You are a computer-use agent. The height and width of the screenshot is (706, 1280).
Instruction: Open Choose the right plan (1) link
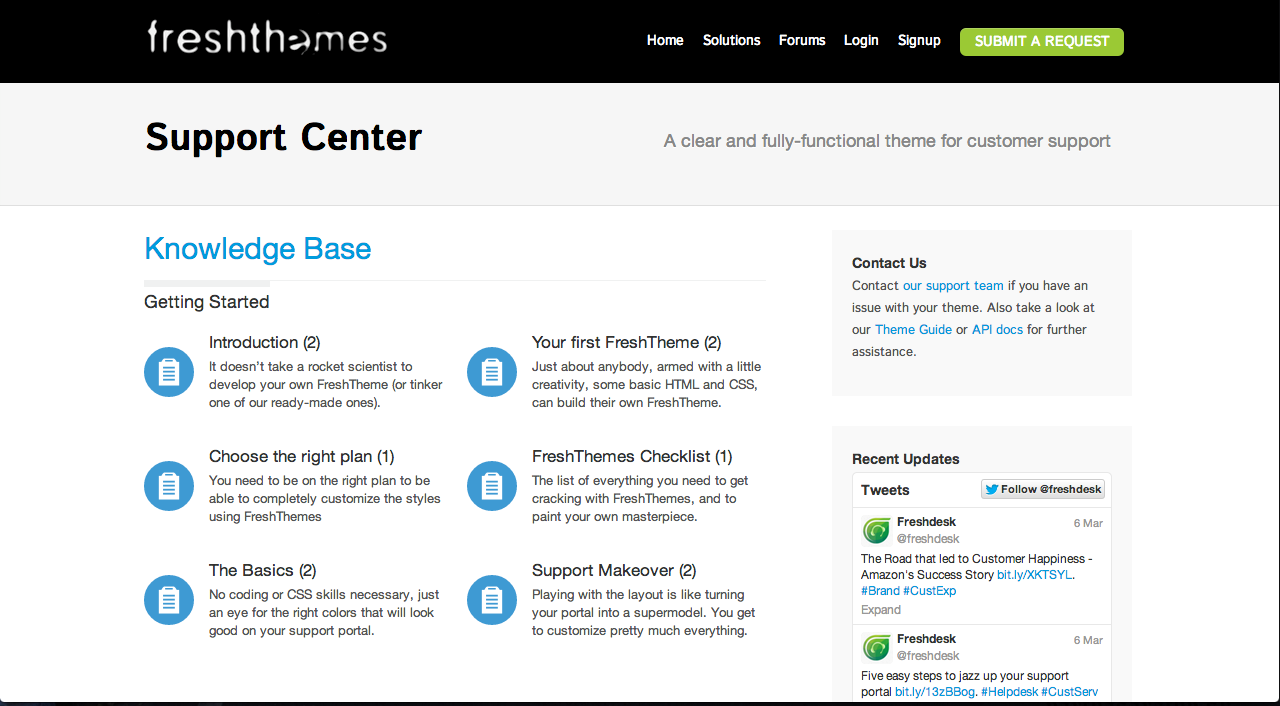(x=302, y=456)
